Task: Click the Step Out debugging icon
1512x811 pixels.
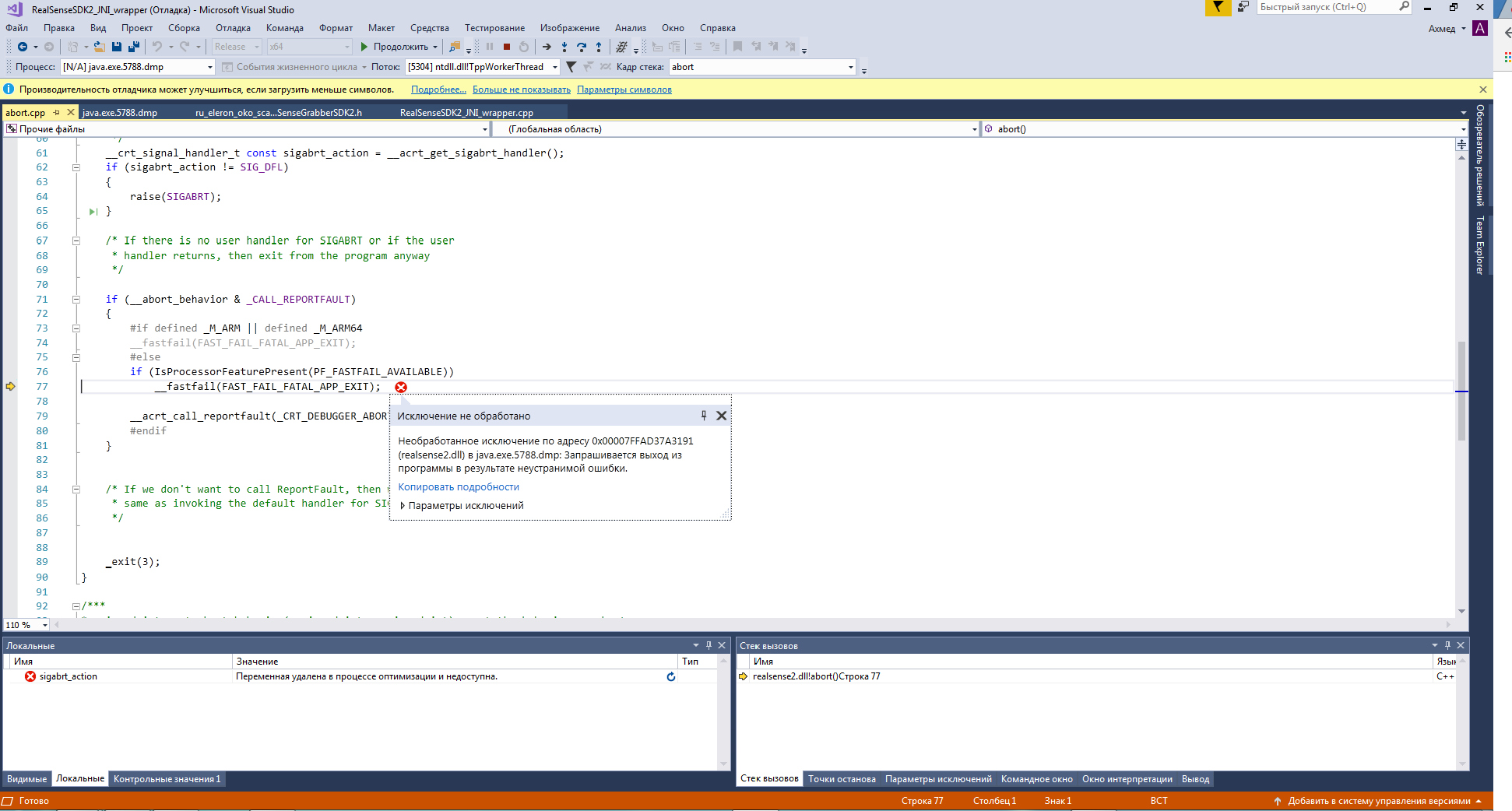Action: tap(599, 47)
